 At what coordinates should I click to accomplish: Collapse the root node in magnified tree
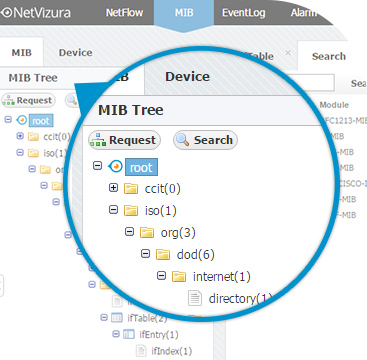(97, 165)
